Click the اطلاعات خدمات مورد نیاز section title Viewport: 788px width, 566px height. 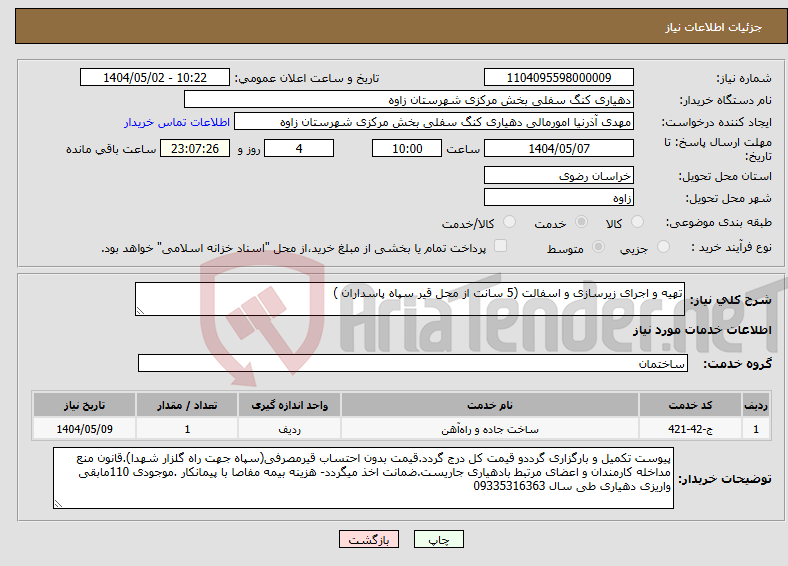tap(702, 330)
